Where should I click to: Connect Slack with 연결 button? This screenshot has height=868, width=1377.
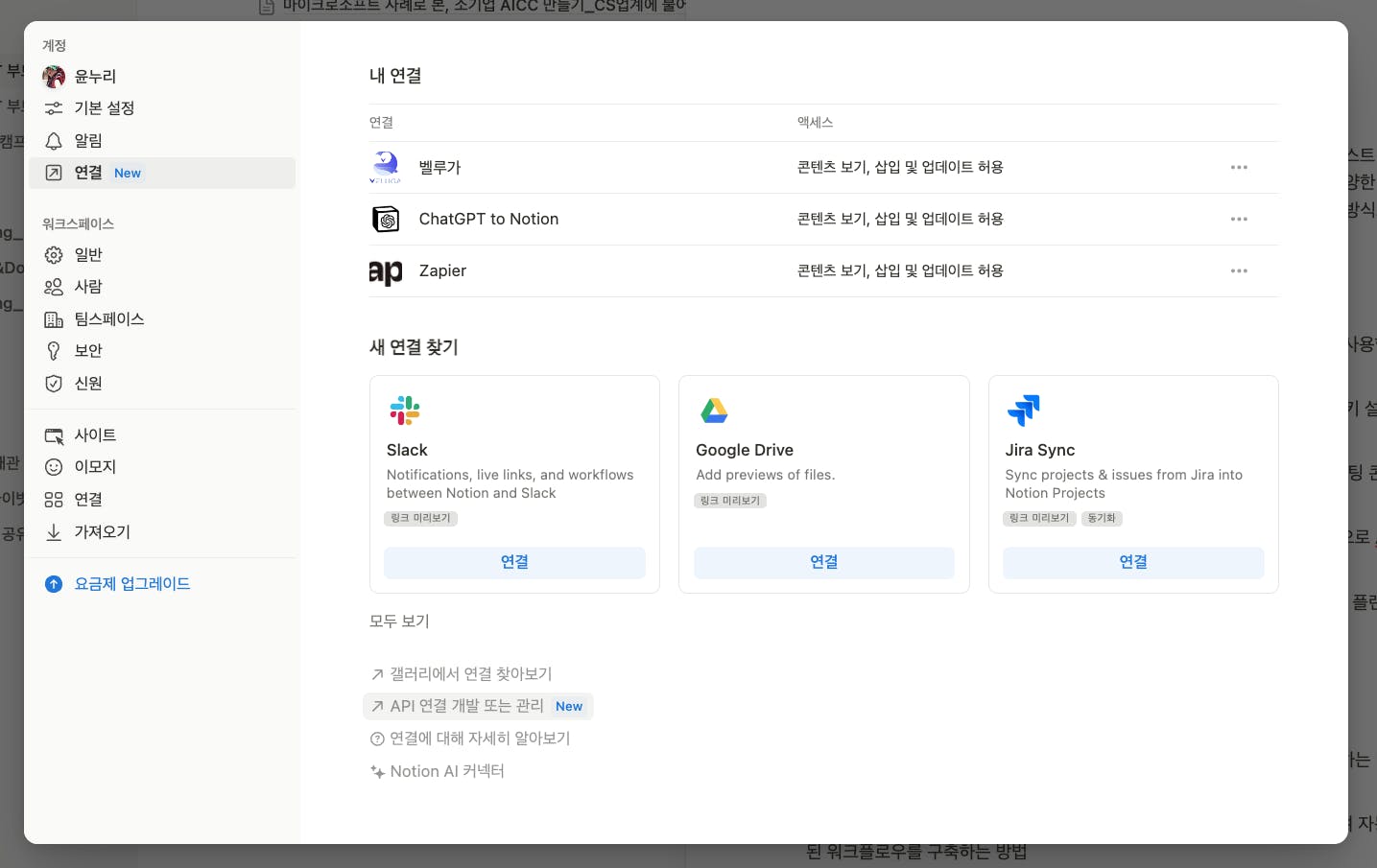514,563
